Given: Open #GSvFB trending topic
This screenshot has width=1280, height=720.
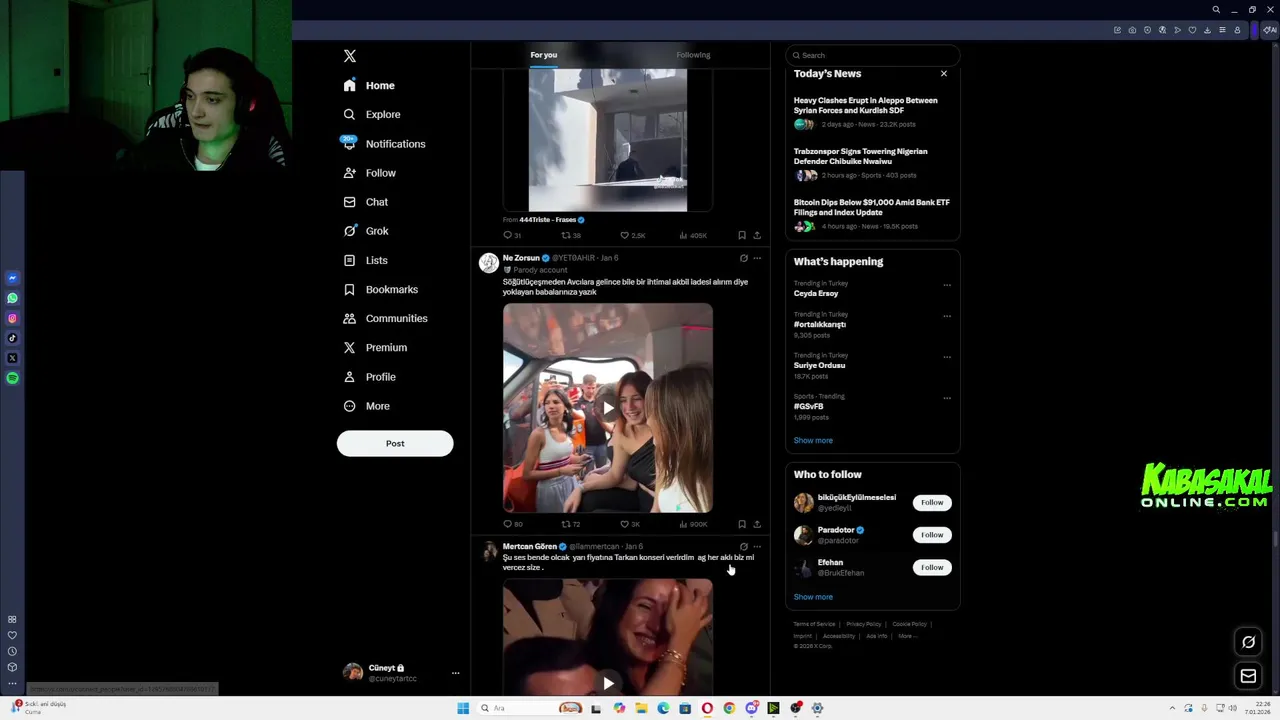Looking at the screenshot, I should (x=808, y=406).
